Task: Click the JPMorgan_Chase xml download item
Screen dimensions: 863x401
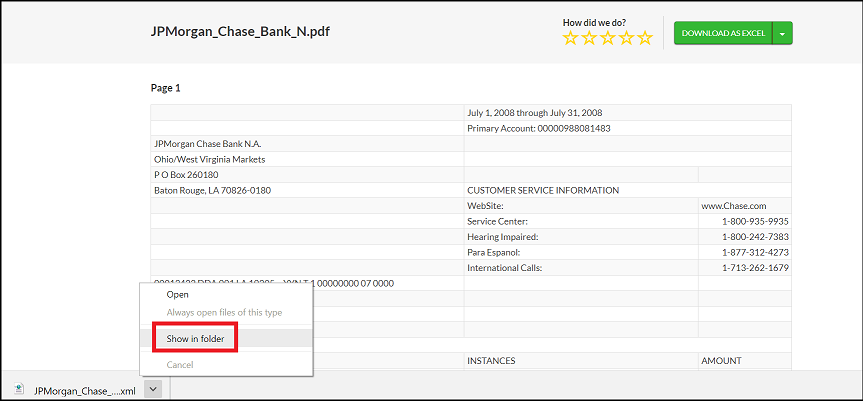Action: point(84,391)
